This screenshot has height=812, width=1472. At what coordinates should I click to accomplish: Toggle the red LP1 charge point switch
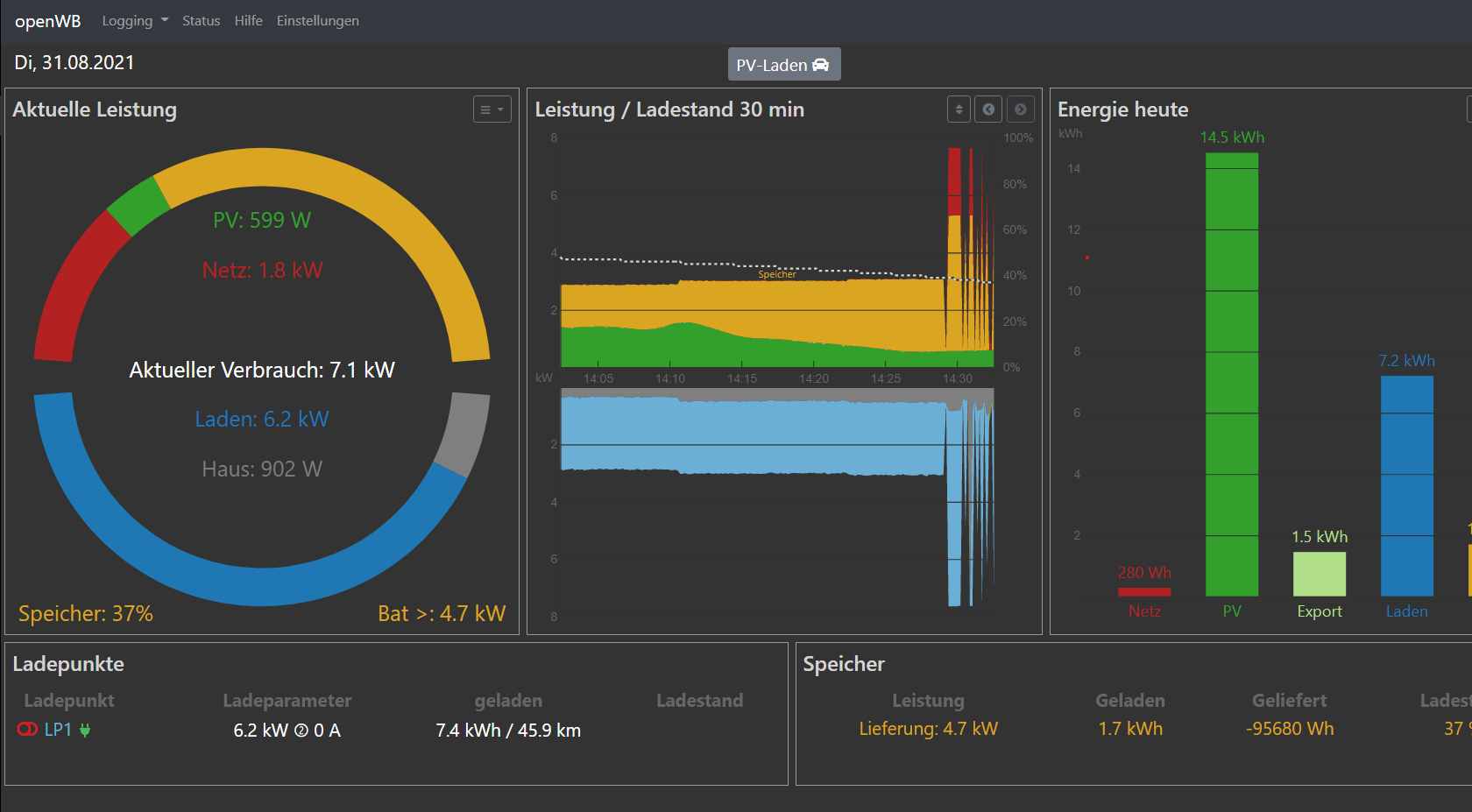(27, 730)
